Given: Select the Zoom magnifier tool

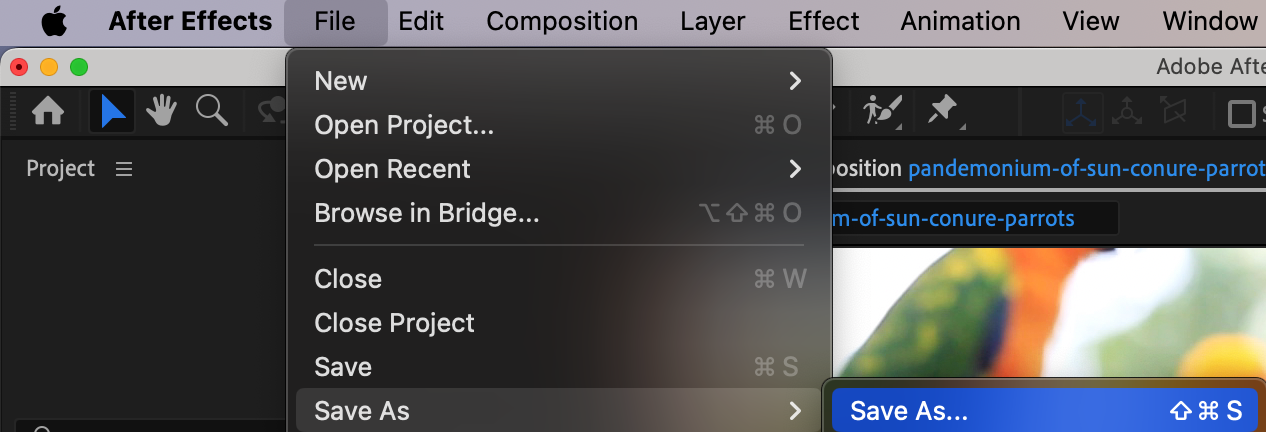Looking at the screenshot, I should 211,111.
